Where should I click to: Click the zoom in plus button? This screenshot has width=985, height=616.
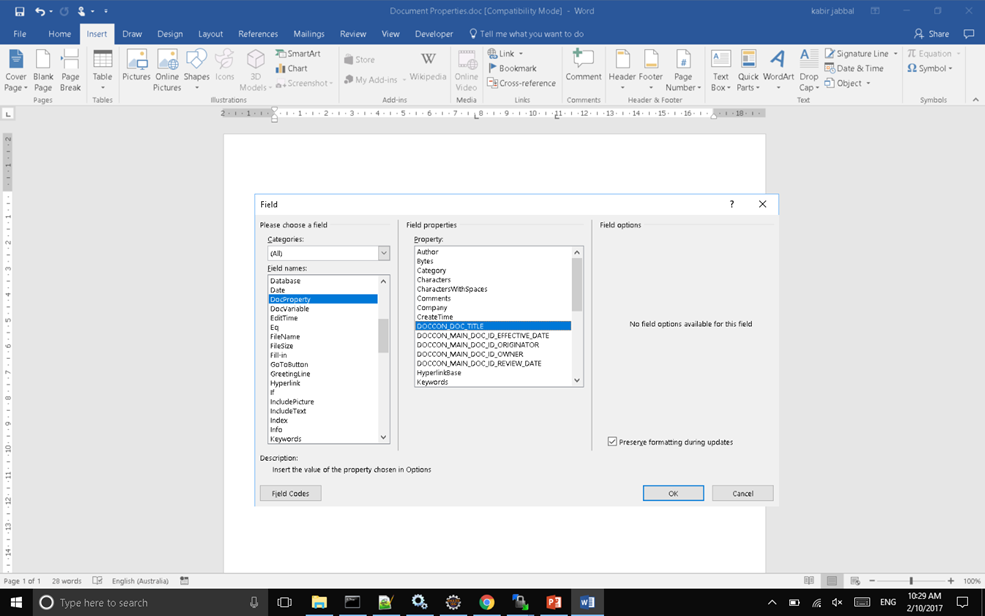pyautogui.click(x=950, y=581)
